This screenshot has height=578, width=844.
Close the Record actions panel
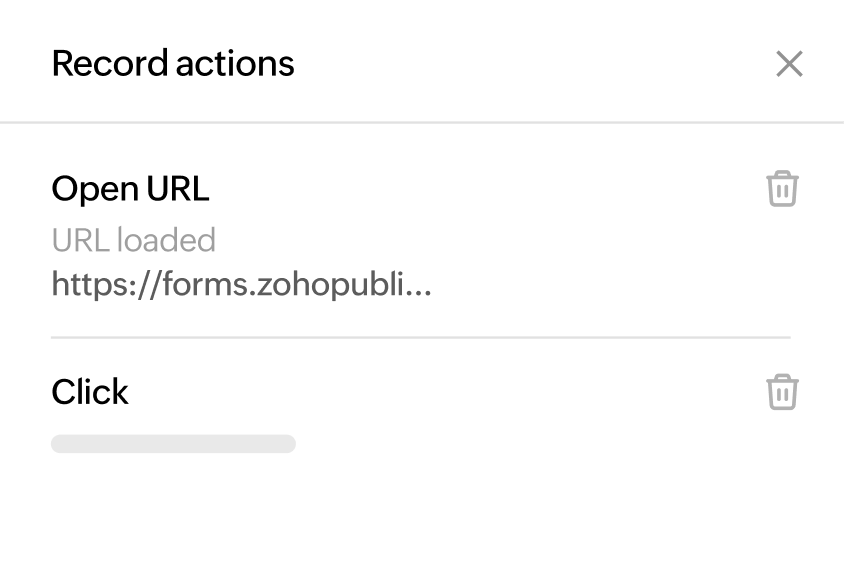[x=789, y=65]
